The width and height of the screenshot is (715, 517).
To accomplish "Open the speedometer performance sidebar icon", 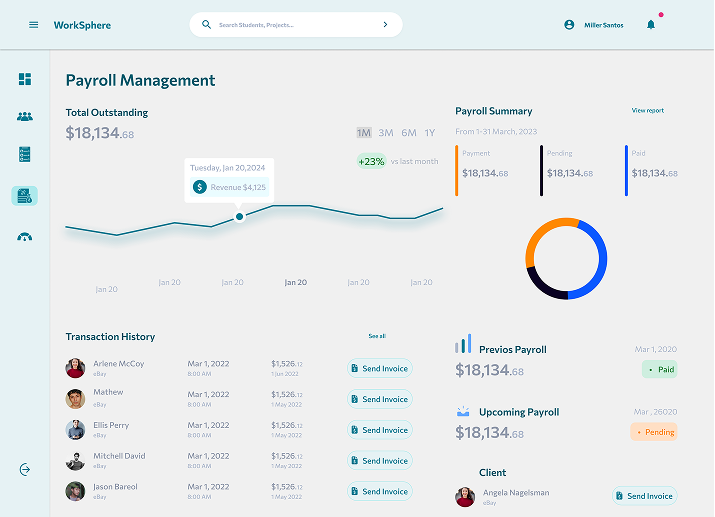I will (x=25, y=237).
